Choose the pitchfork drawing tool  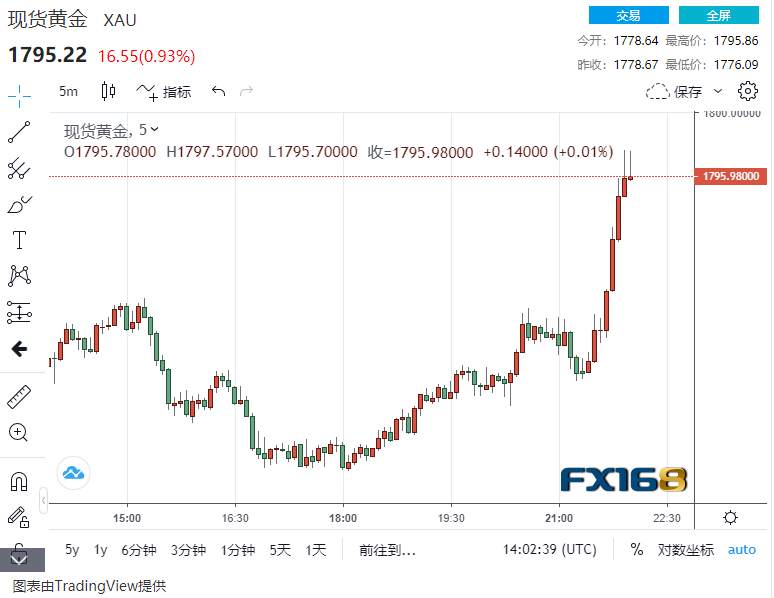pyautogui.click(x=19, y=168)
